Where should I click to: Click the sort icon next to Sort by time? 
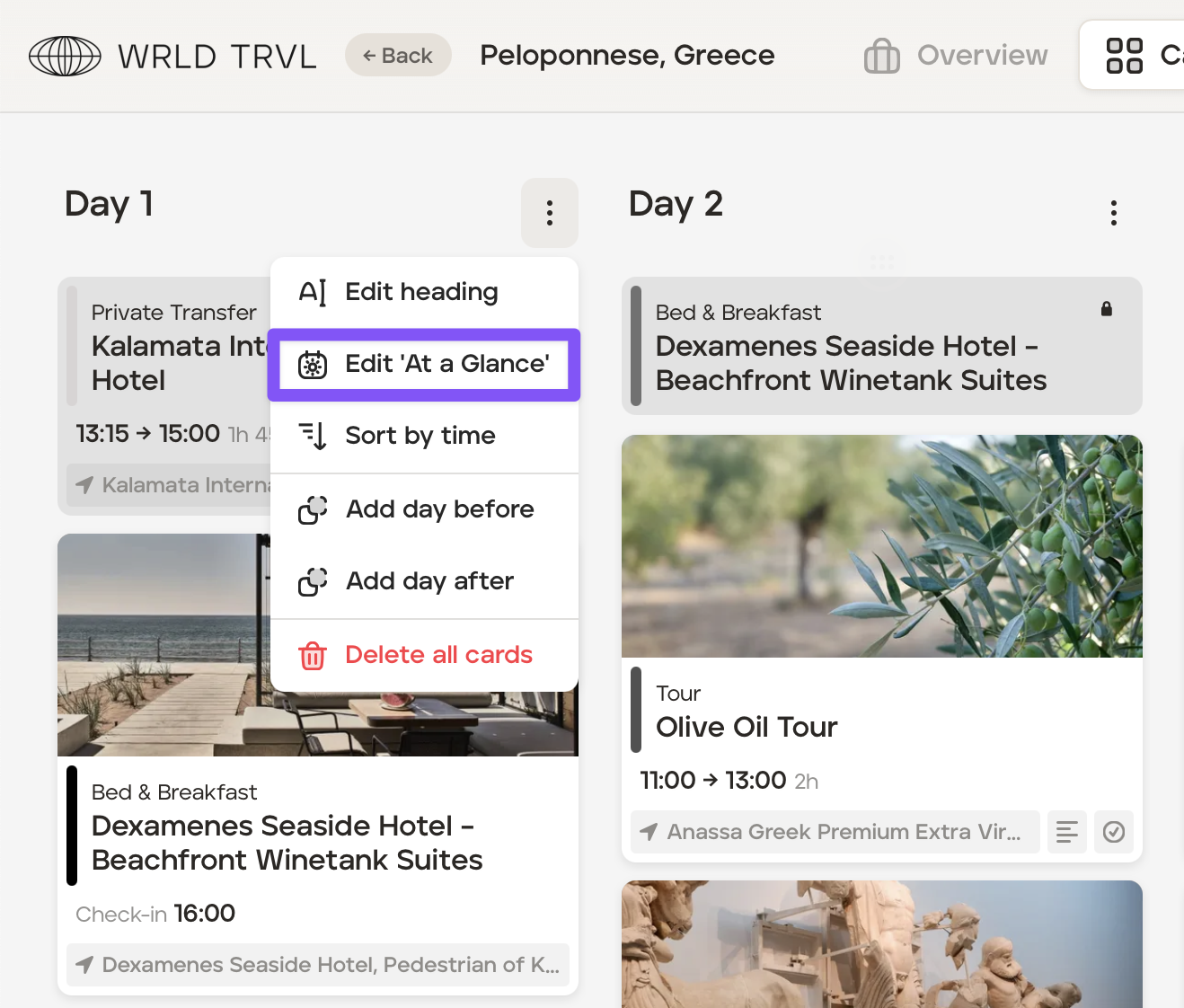click(x=313, y=436)
